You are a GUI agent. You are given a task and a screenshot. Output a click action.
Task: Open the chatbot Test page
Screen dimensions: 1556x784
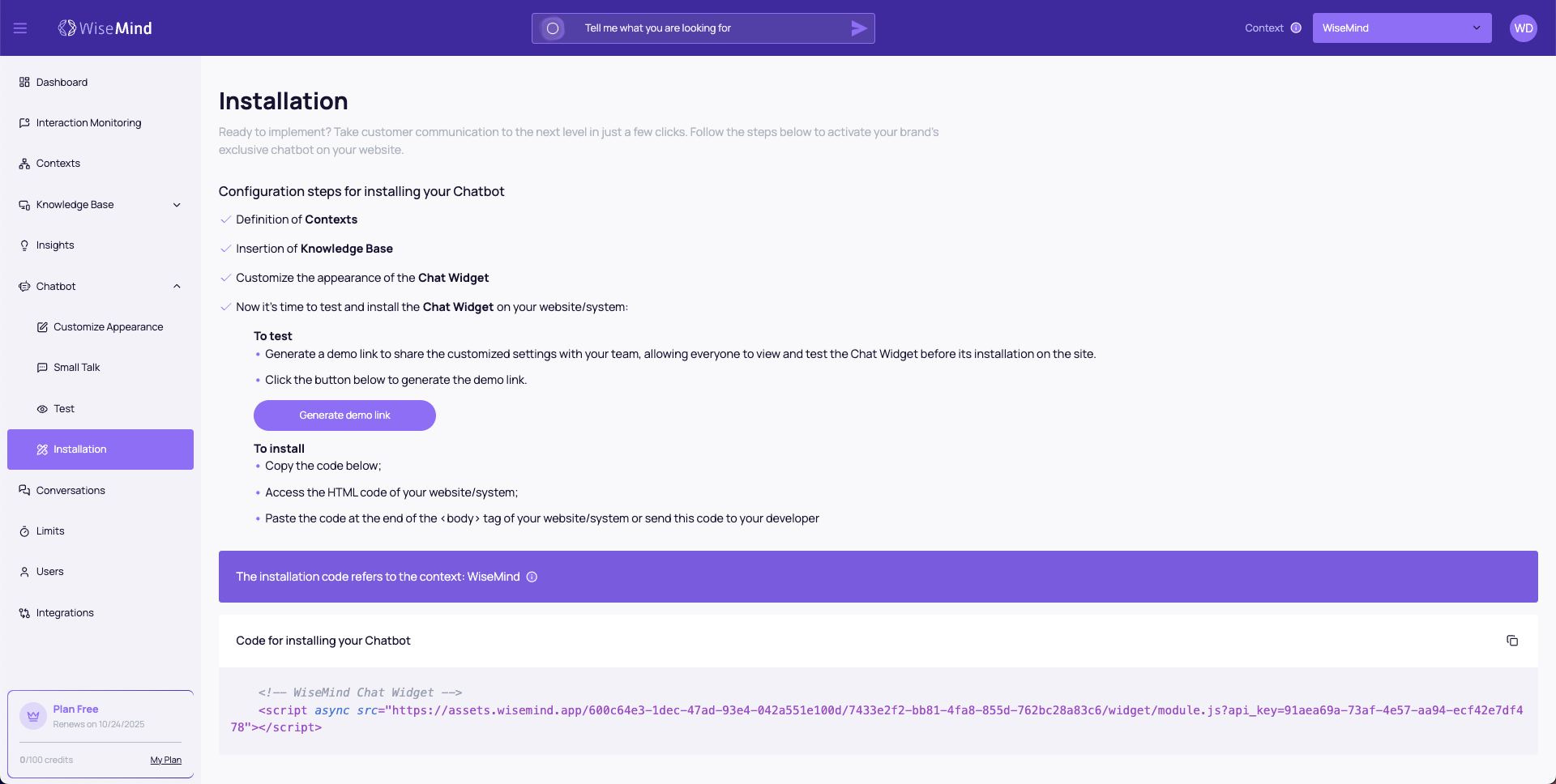[x=64, y=409]
